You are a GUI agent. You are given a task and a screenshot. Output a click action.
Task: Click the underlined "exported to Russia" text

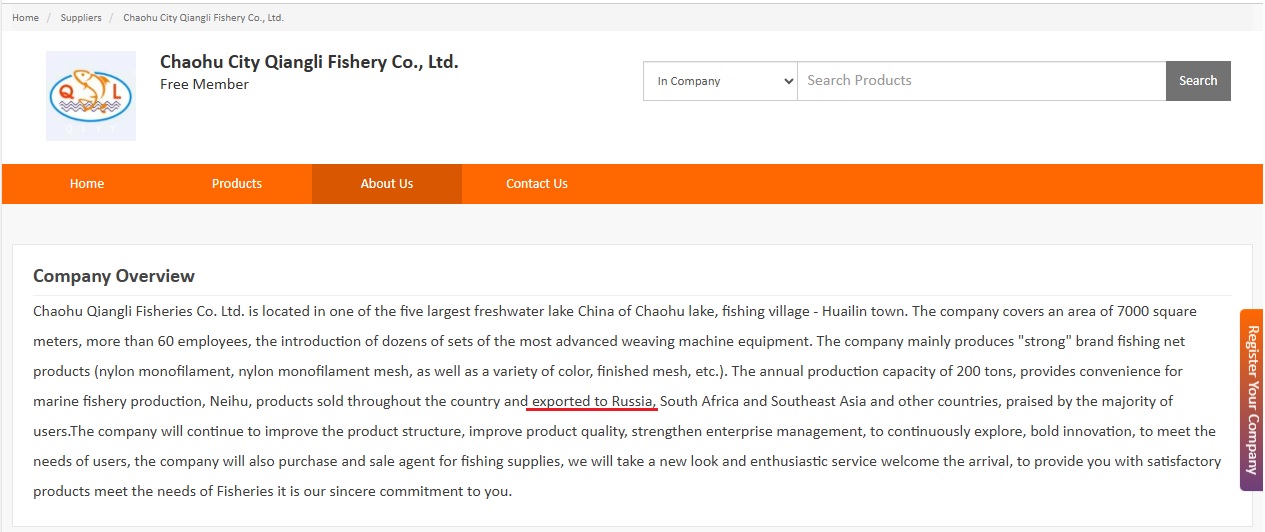click(592, 402)
